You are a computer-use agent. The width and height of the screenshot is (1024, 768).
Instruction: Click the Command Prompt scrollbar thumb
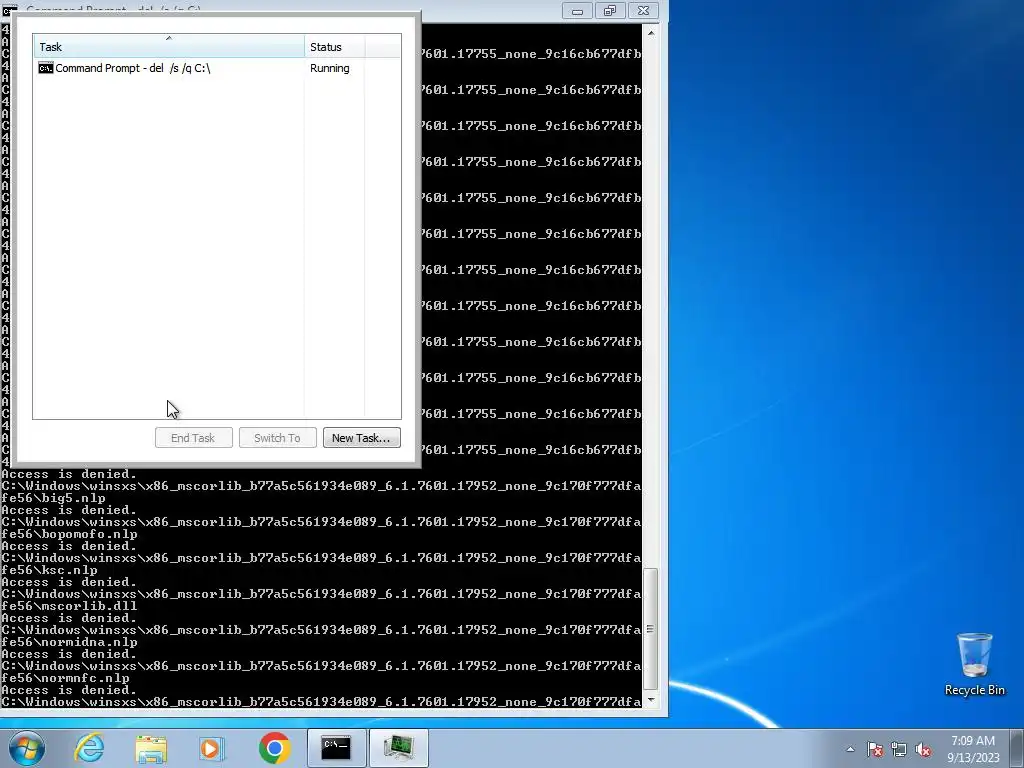(650, 629)
